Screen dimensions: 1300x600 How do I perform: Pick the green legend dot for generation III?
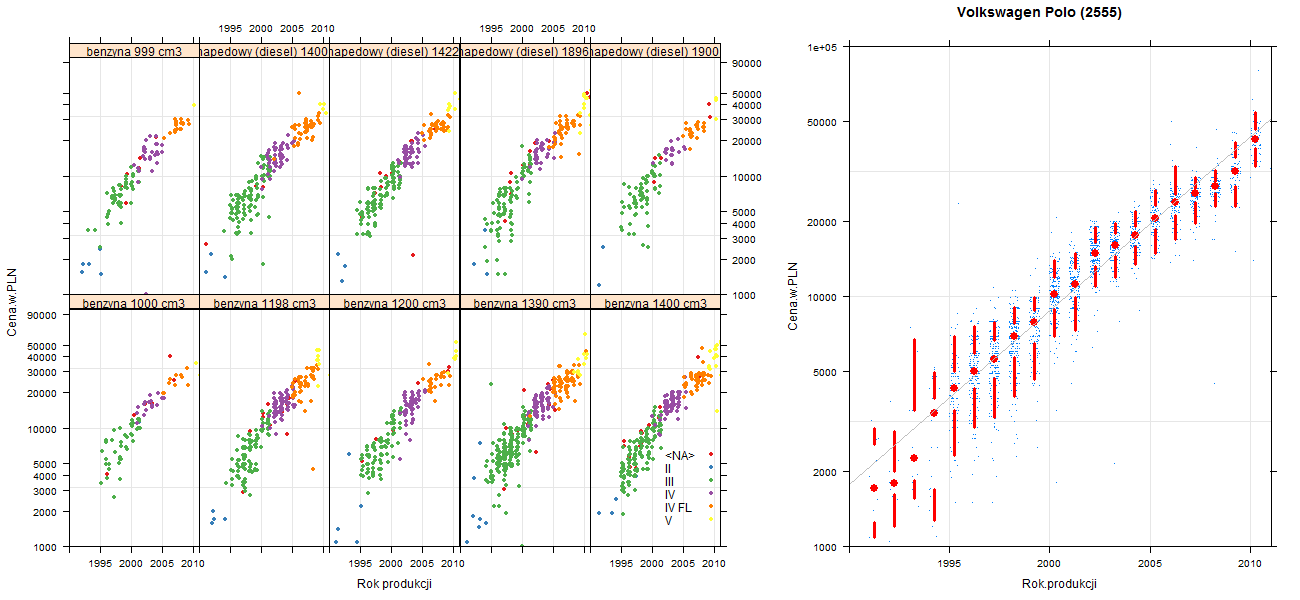tap(711, 482)
